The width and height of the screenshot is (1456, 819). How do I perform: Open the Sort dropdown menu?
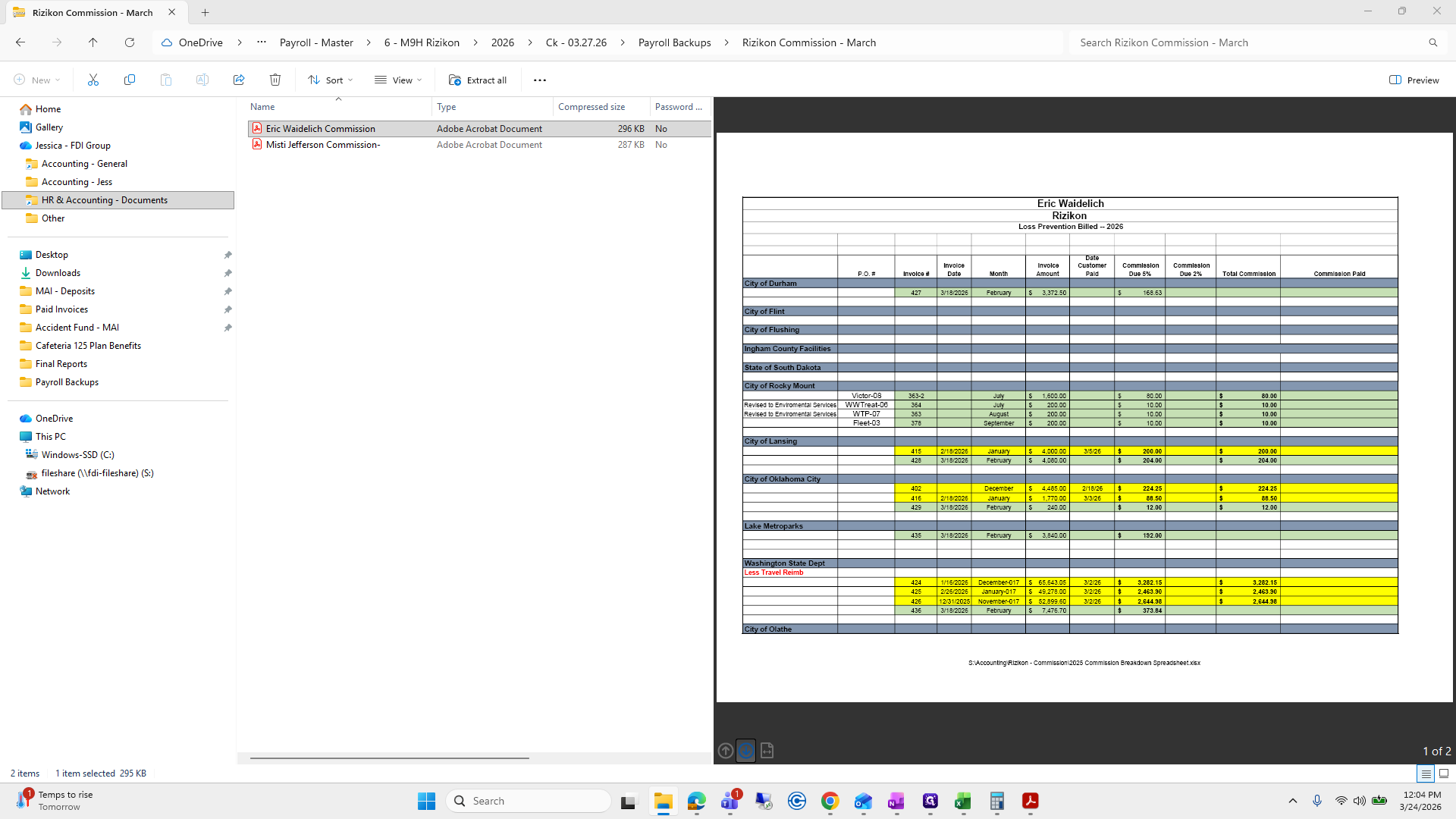(x=331, y=80)
